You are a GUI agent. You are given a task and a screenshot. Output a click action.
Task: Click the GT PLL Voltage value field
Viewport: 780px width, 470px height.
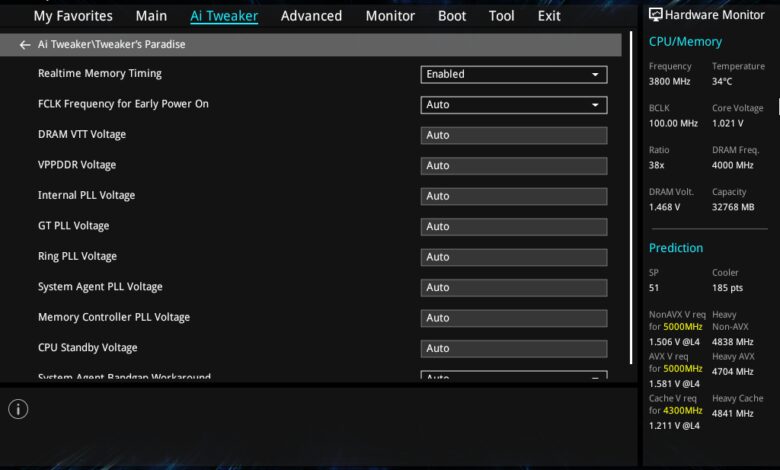(514, 227)
